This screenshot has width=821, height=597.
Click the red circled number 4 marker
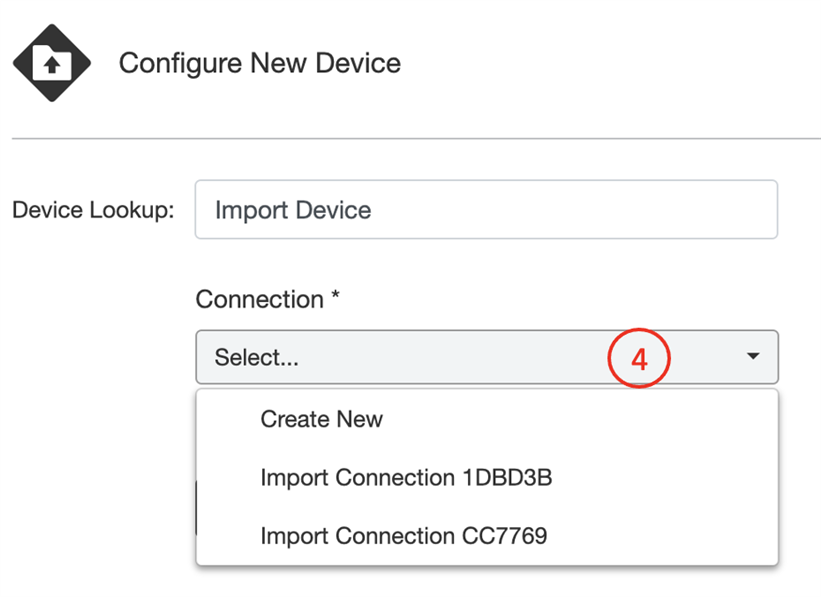(639, 357)
